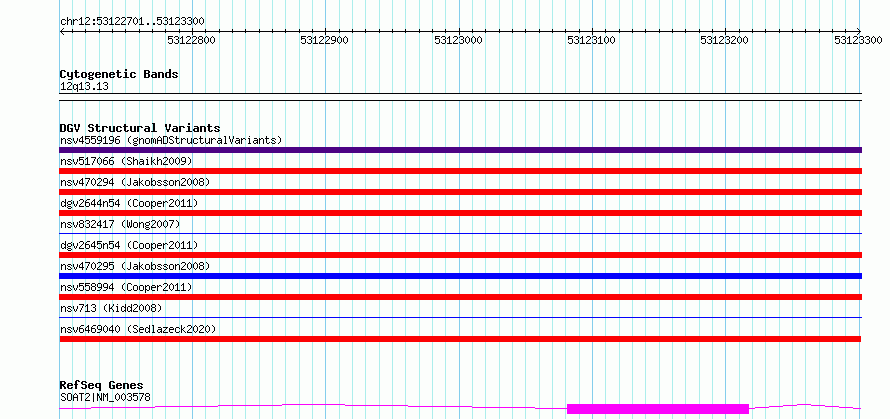Select the nsv517066 Shaikh2009 red bar

(x=460, y=171)
